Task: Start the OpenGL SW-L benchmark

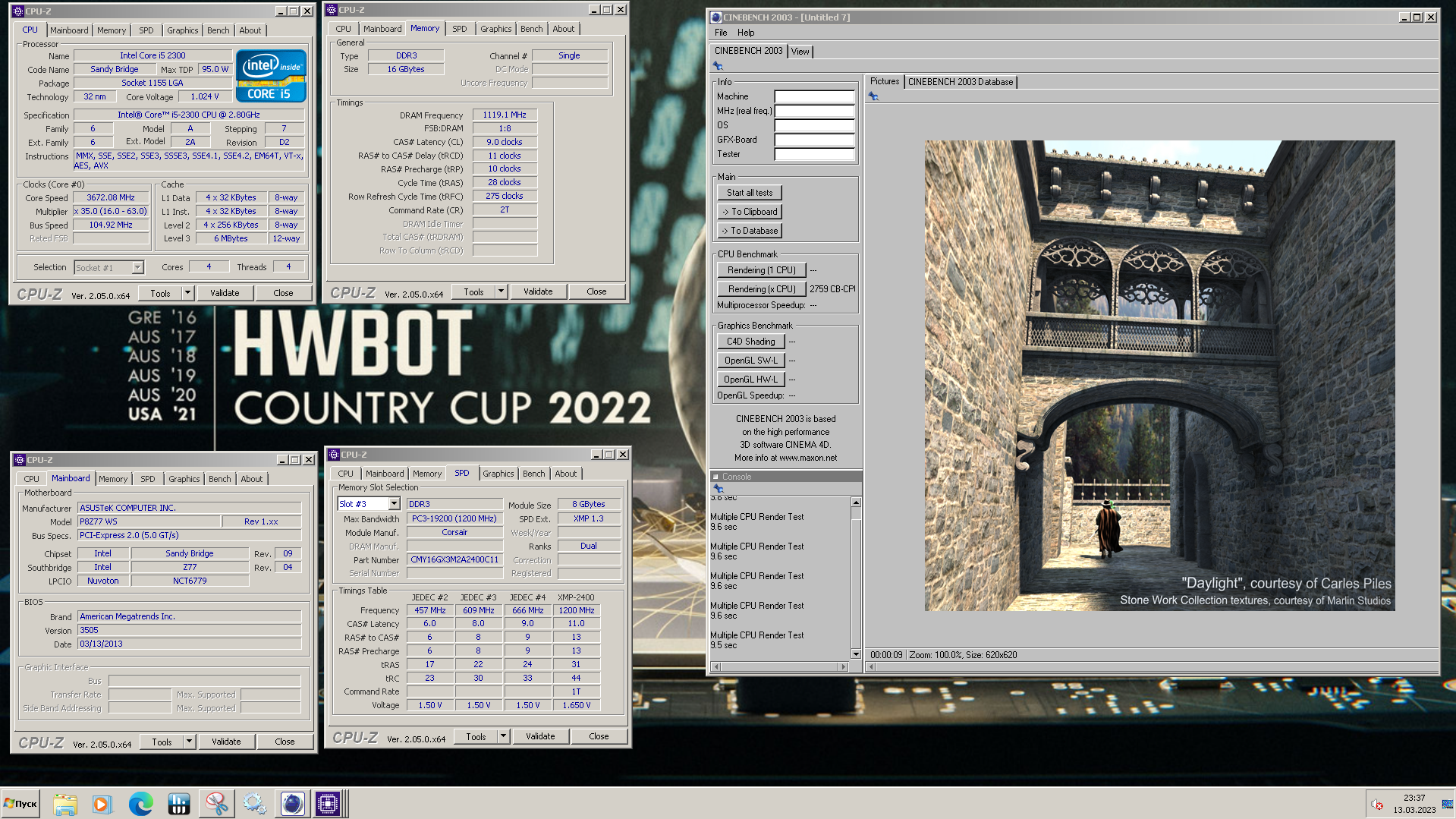Action: 750,361
